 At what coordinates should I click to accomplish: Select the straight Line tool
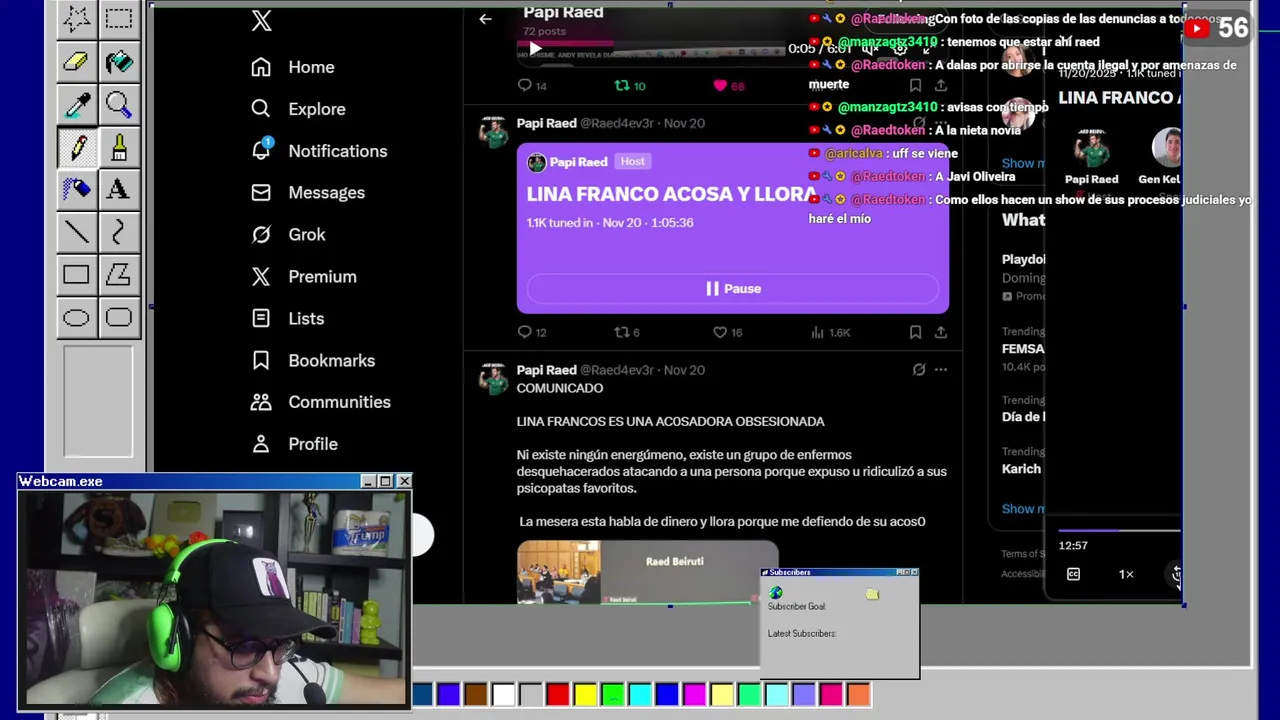coord(77,231)
